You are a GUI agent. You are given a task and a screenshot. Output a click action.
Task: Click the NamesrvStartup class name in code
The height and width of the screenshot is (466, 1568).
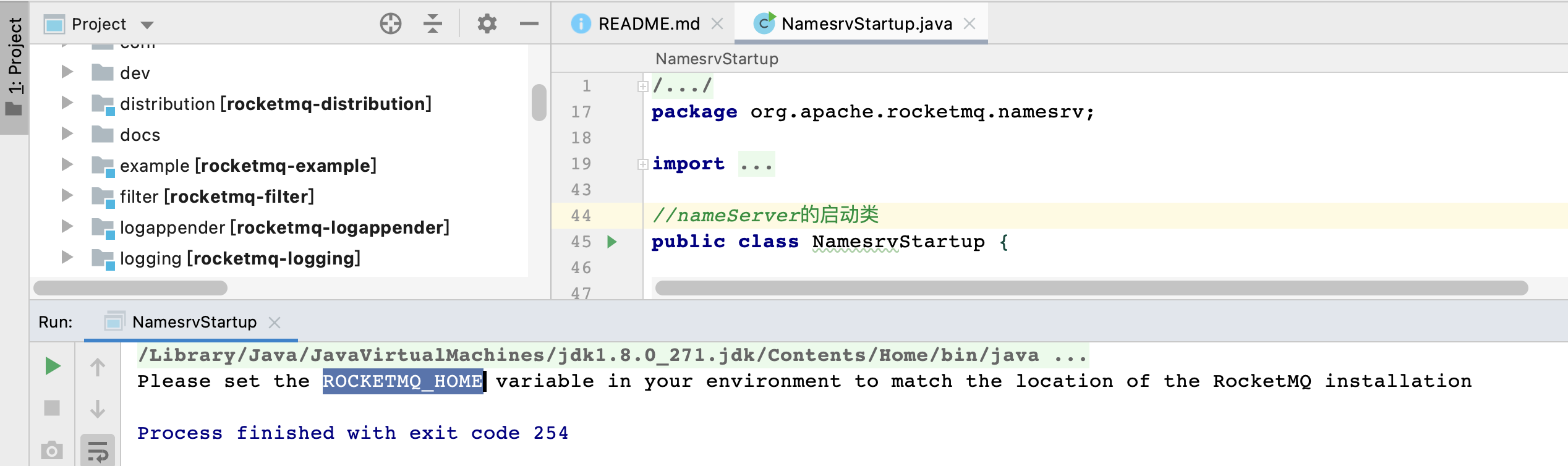point(898,242)
